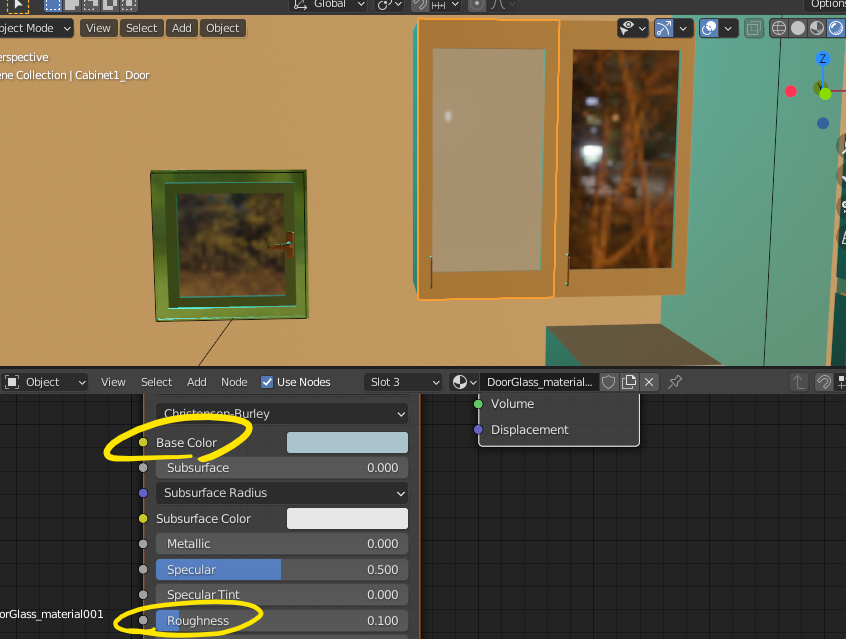Open the node editor View menu
This screenshot has height=639, width=846.
[113, 382]
